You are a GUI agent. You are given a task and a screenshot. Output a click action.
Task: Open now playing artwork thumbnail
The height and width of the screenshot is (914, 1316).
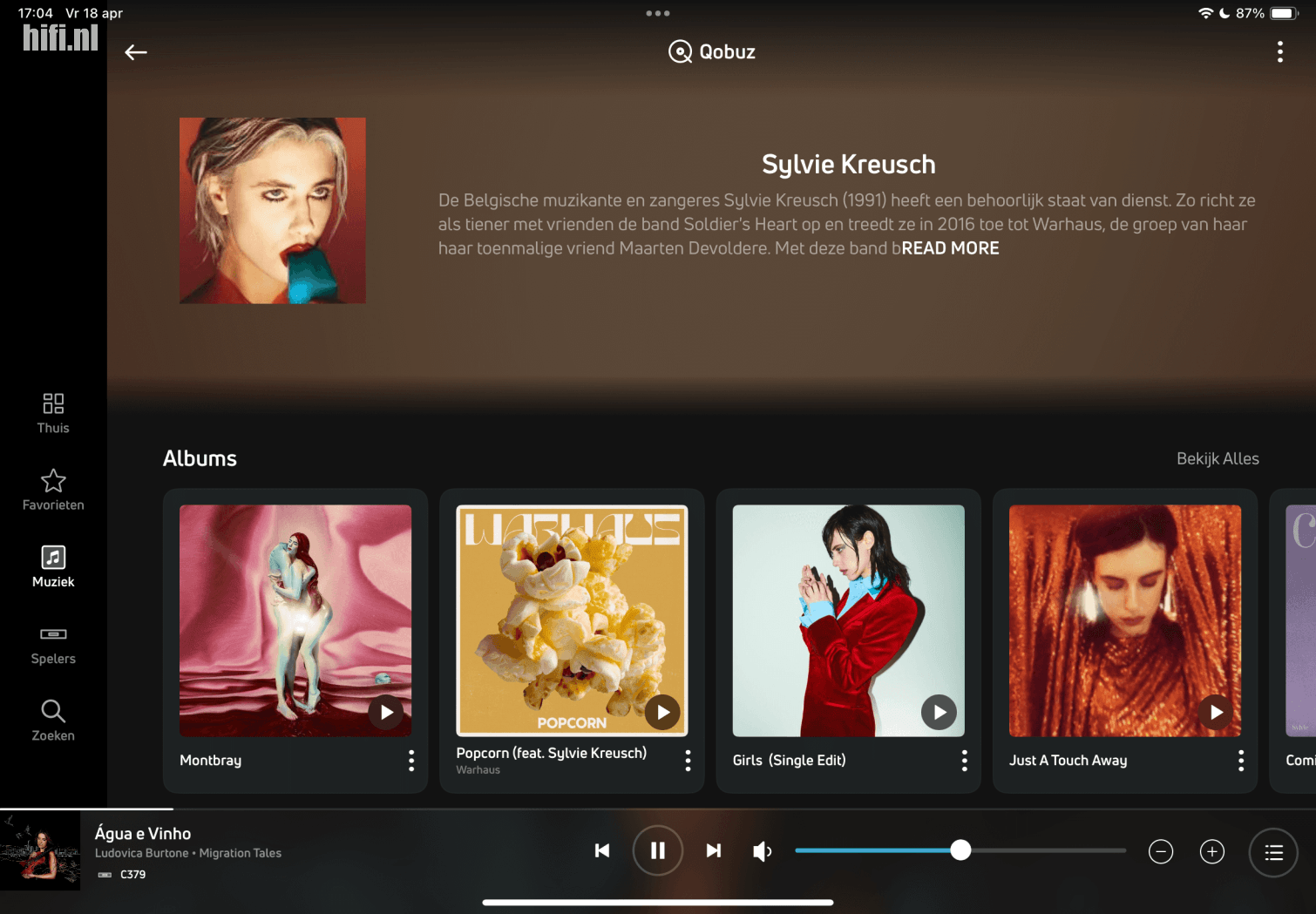coord(40,851)
